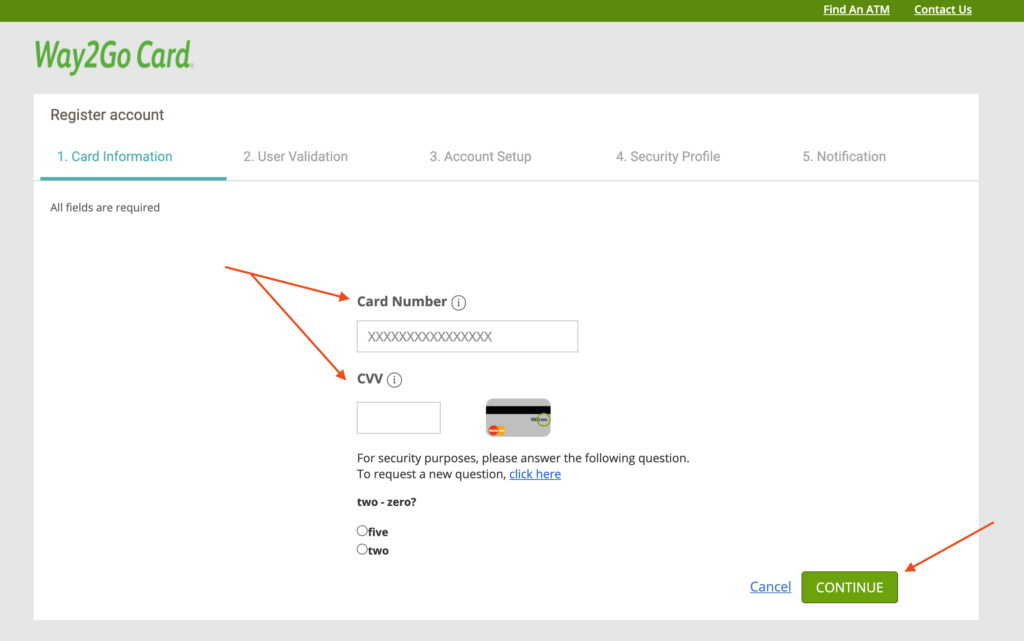Click the "Register account" heading
The width and height of the screenshot is (1024, 641).
click(107, 115)
